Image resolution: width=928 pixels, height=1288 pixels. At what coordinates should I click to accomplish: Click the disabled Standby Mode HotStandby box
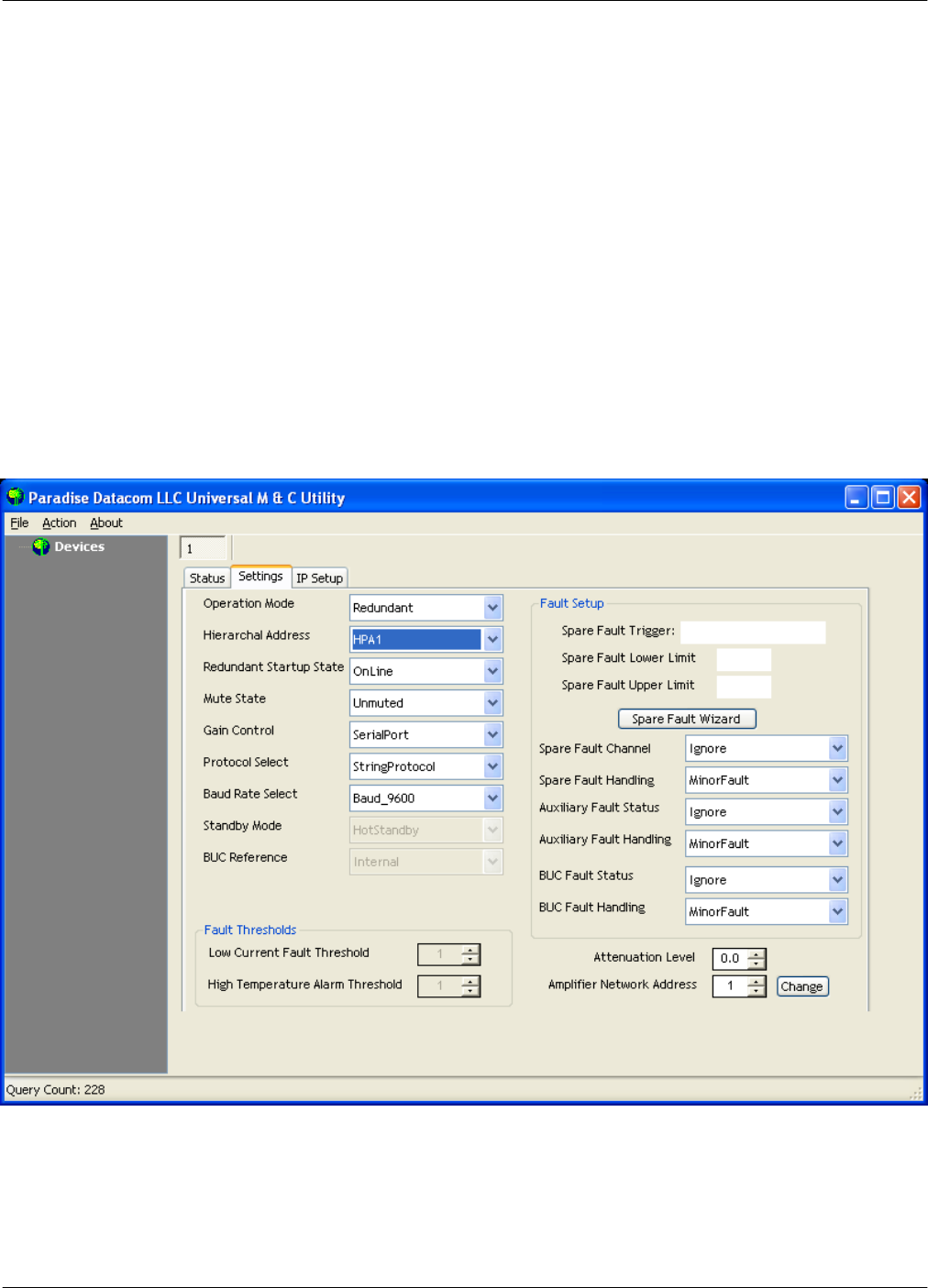(426, 830)
